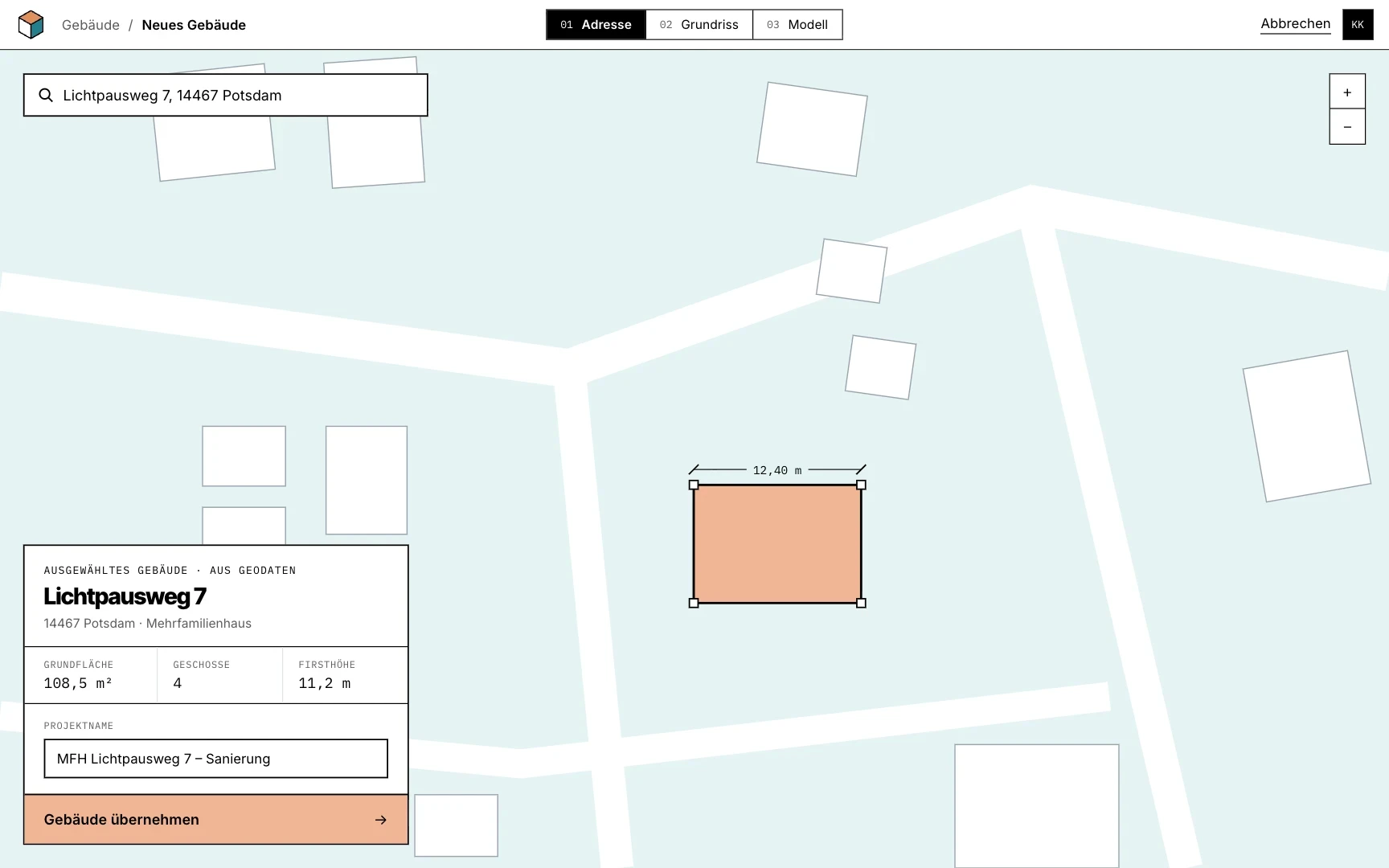Click the search magnifier icon

click(46, 96)
